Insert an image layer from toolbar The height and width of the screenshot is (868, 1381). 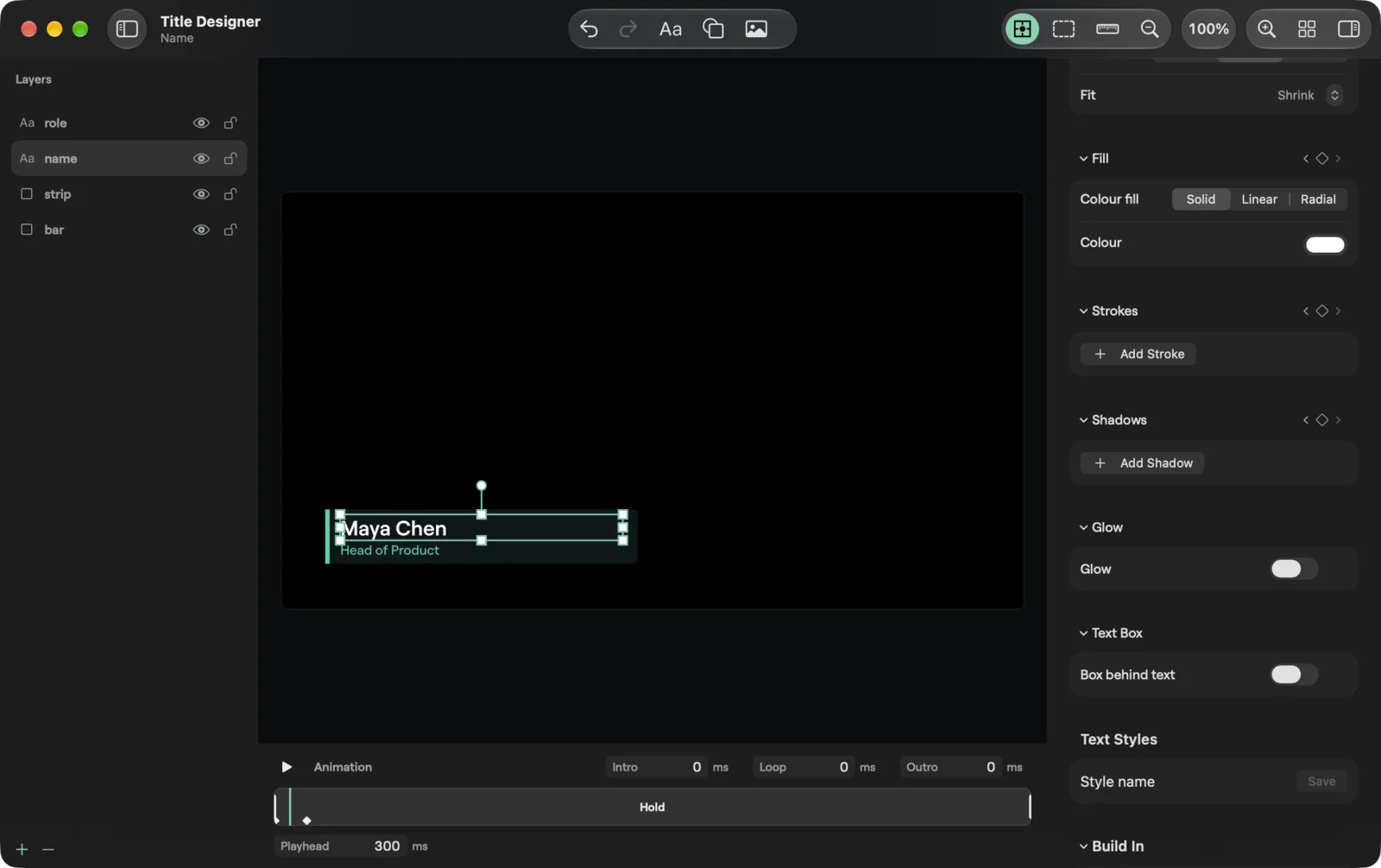click(x=756, y=29)
